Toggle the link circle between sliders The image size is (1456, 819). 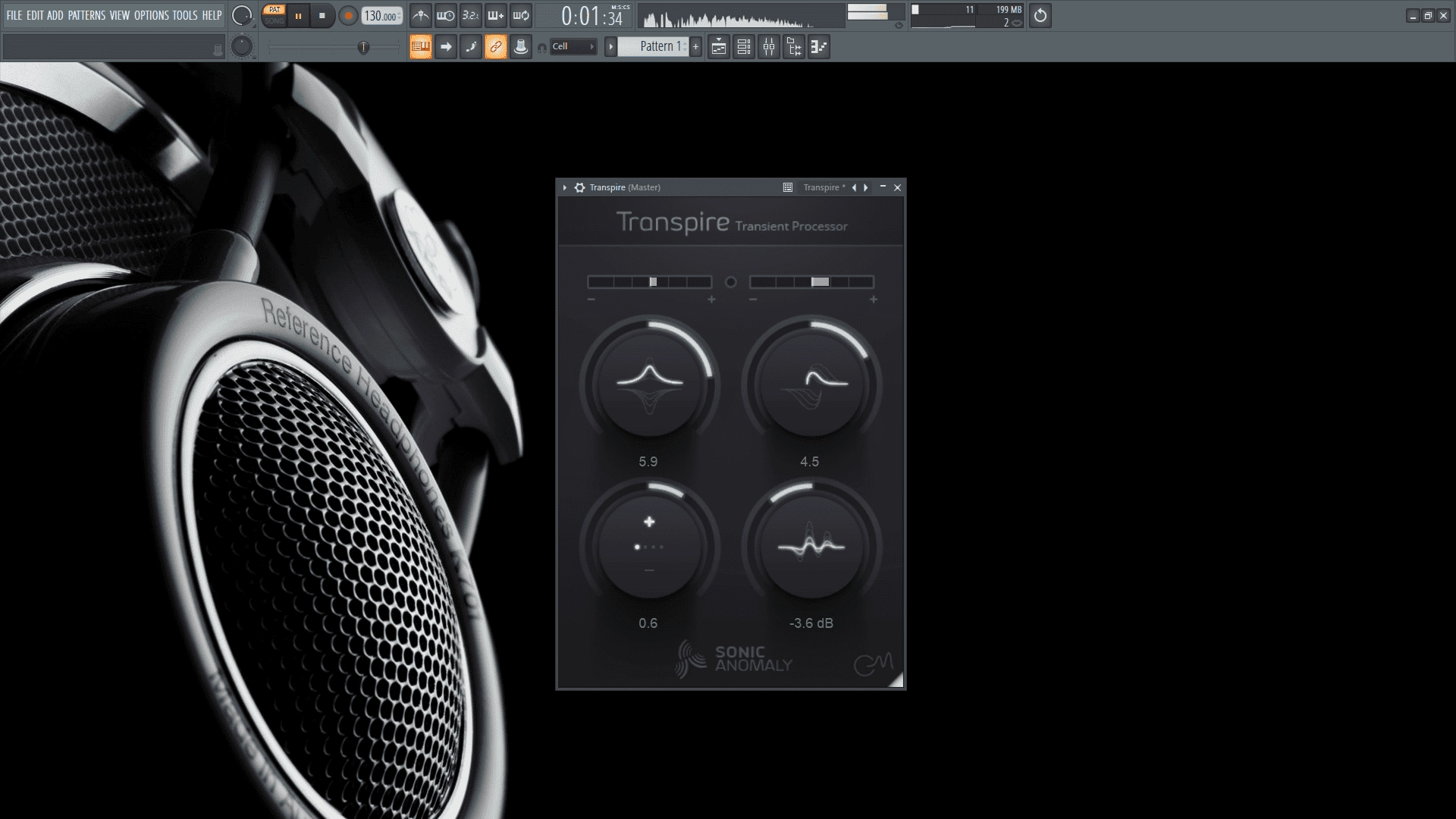pyautogui.click(x=730, y=282)
